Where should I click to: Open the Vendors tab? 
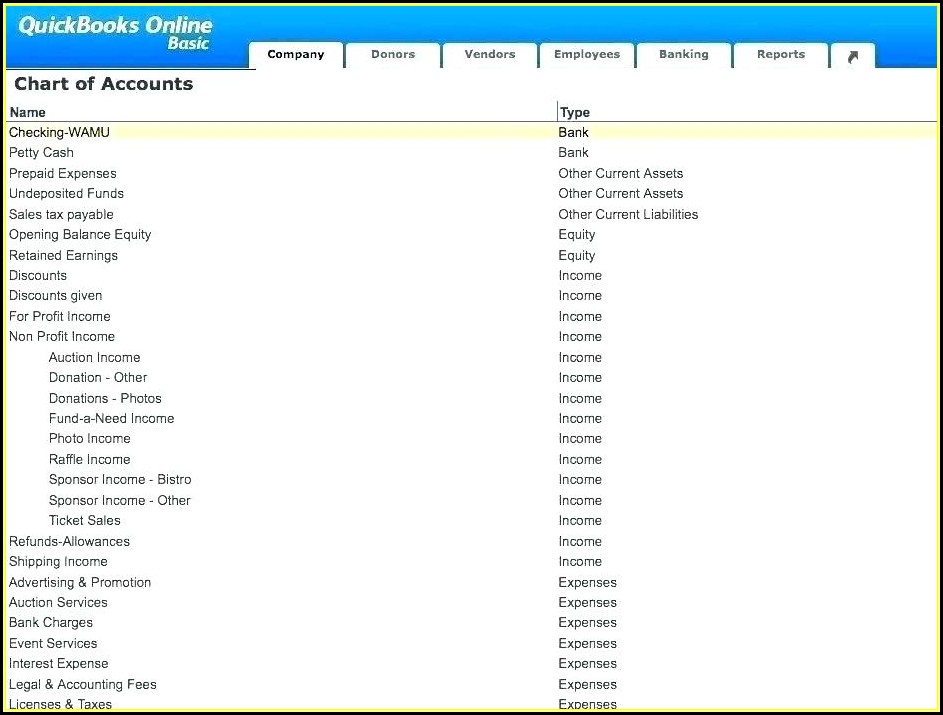pos(490,55)
